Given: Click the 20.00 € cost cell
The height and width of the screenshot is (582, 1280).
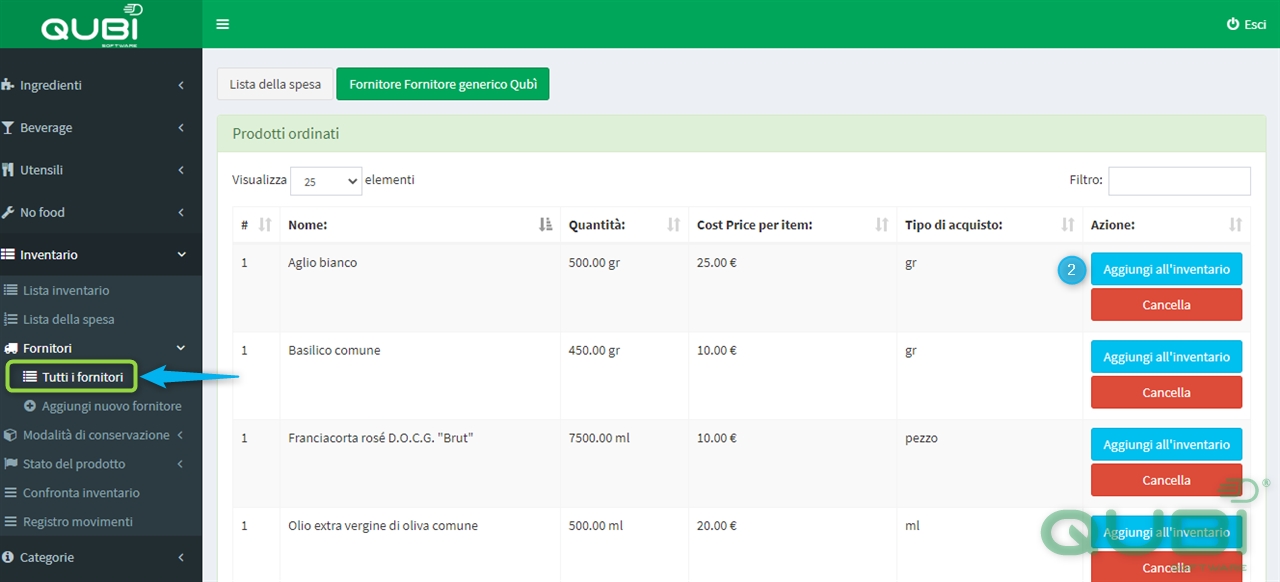Looking at the screenshot, I should (793, 545).
